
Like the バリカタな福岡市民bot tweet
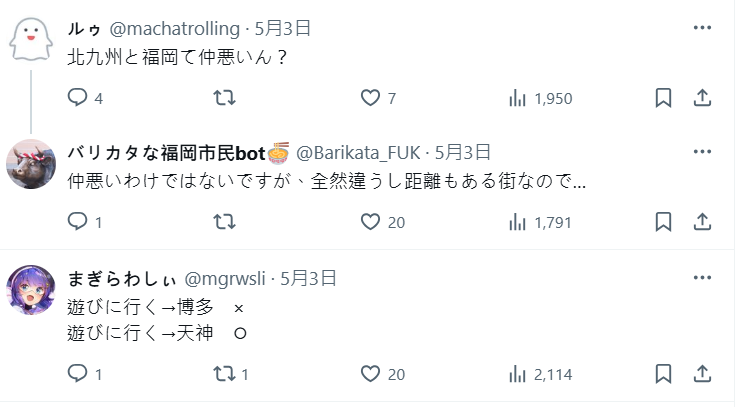[371, 221]
